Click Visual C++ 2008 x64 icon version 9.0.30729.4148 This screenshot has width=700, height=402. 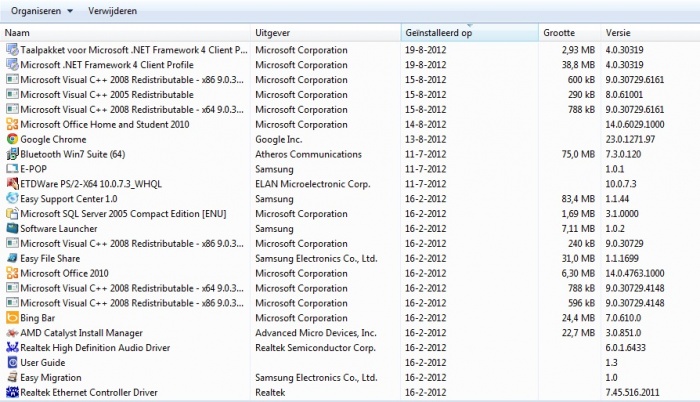[12, 288]
